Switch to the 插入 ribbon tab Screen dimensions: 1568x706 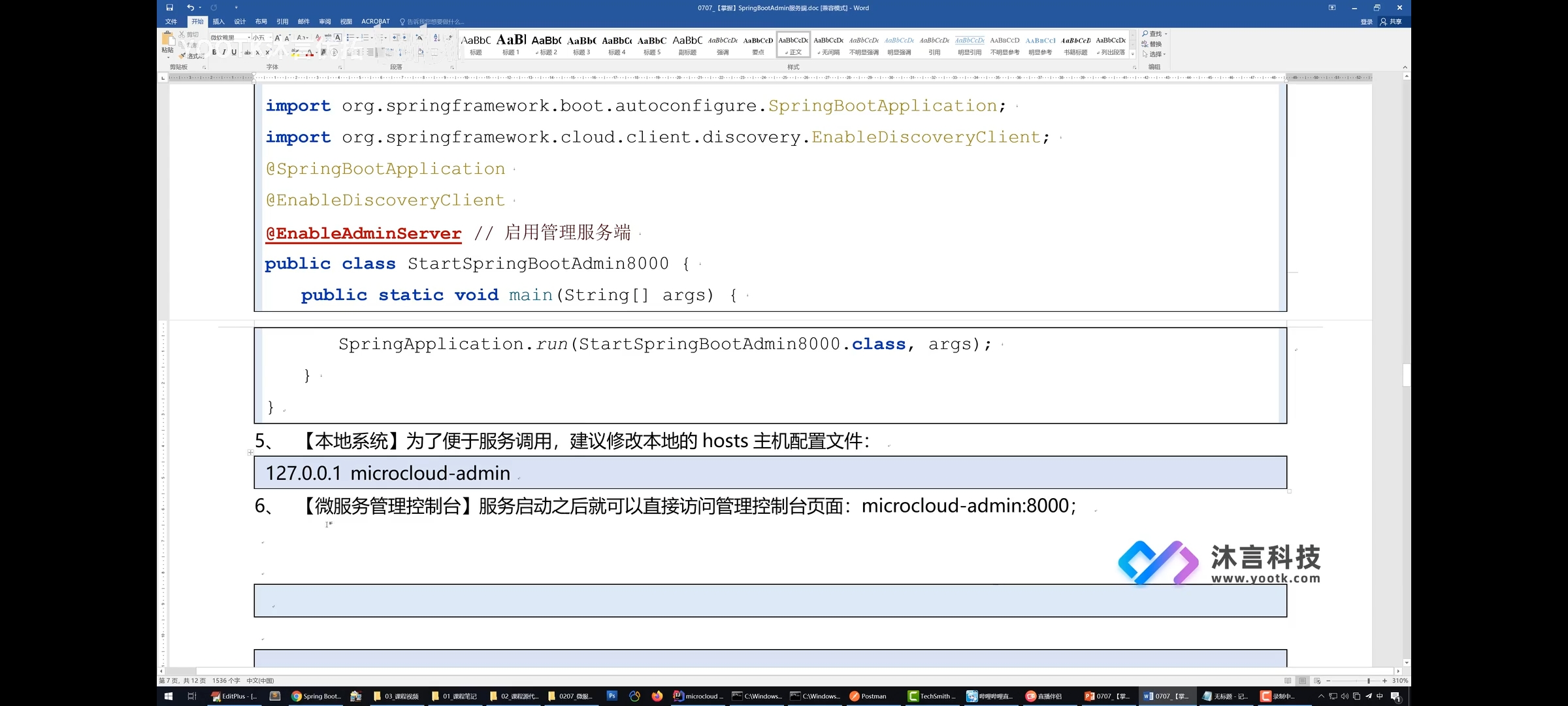(218, 22)
